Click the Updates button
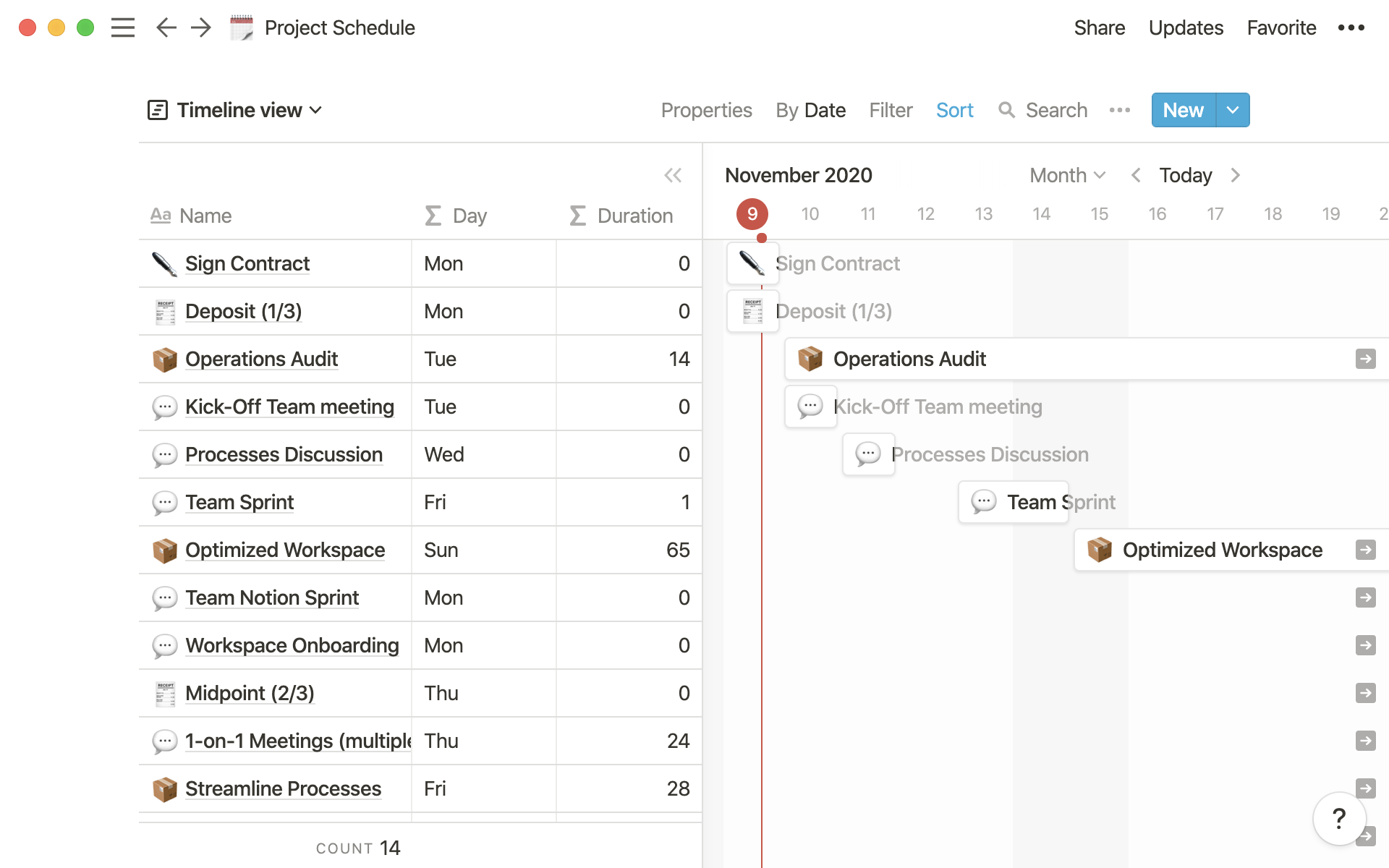1389x868 pixels. (1186, 27)
